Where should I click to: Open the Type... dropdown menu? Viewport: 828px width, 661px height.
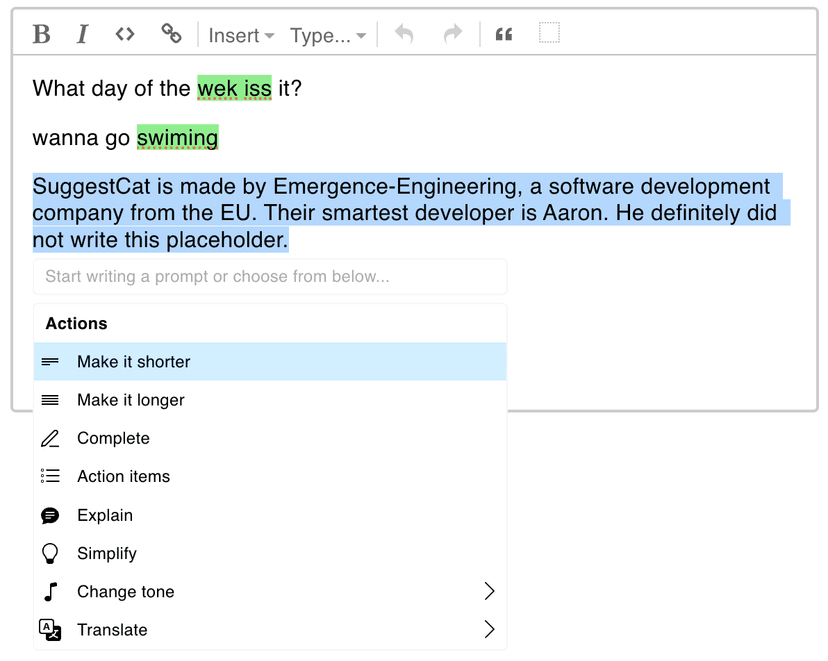pos(327,35)
